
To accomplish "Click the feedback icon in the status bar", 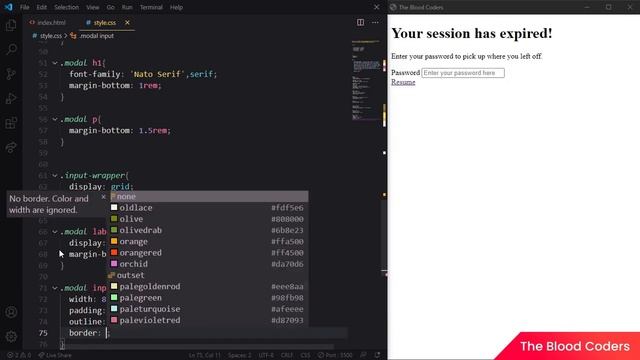I will pyautogui.click(x=363, y=355).
